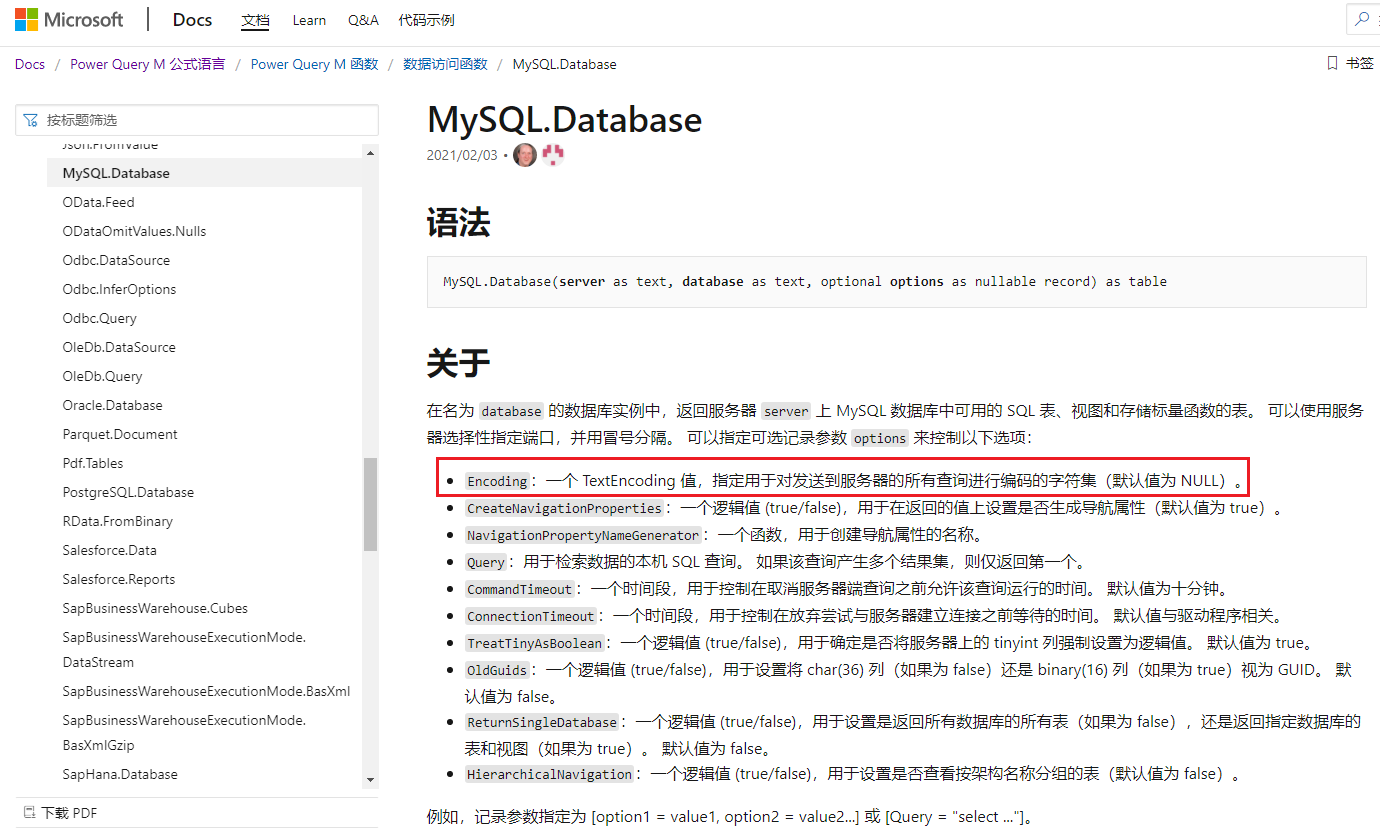This screenshot has width=1380, height=835.
Task: Open Odbc.Query in sidebar
Action: coord(99,318)
